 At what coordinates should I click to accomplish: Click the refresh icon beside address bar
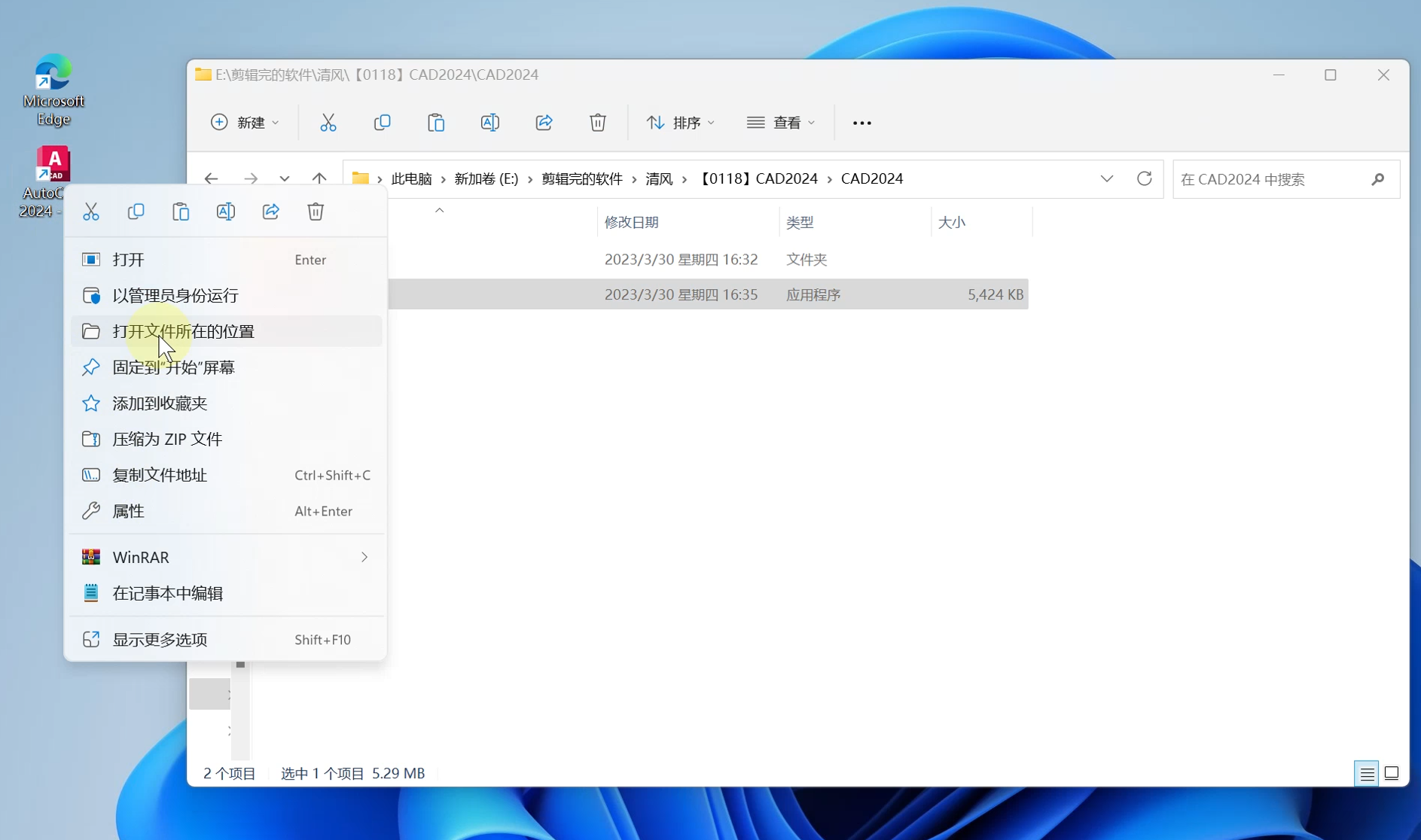tap(1145, 178)
